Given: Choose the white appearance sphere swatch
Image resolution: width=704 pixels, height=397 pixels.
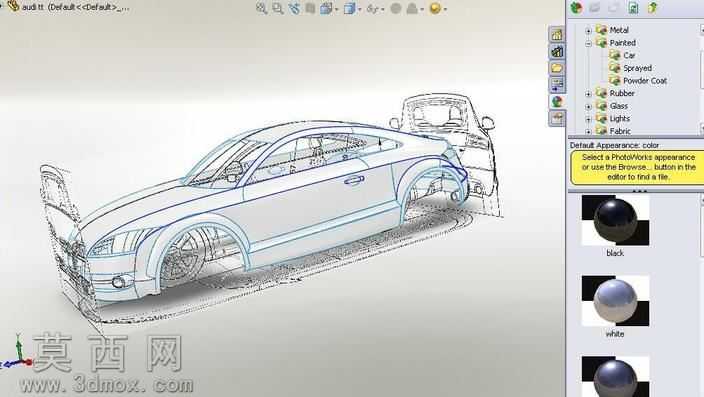Looking at the screenshot, I should pyautogui.click(x=616, y=301).
